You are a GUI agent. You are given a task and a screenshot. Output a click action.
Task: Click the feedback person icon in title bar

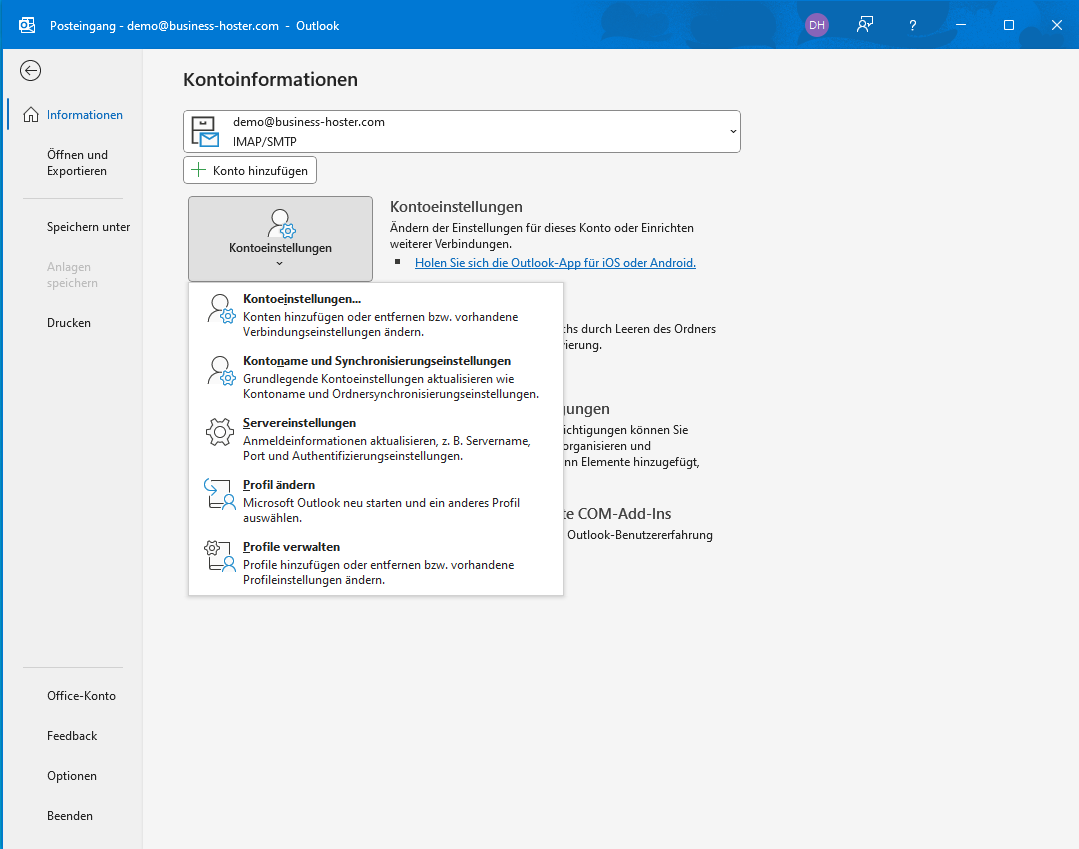pos(865,25)
